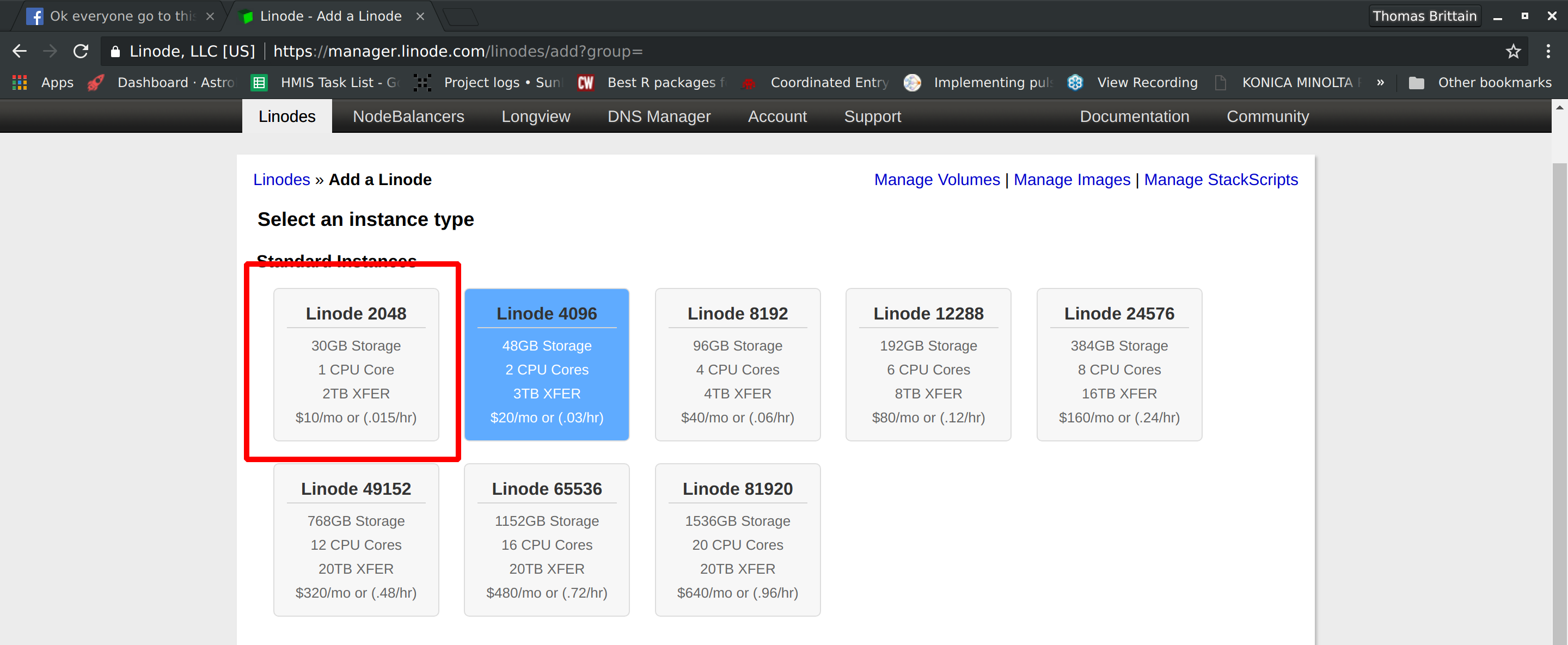Viewport: 1568px width, 645px height.
Task: Go to the DNS Manager tab
Action: point(659,117)
